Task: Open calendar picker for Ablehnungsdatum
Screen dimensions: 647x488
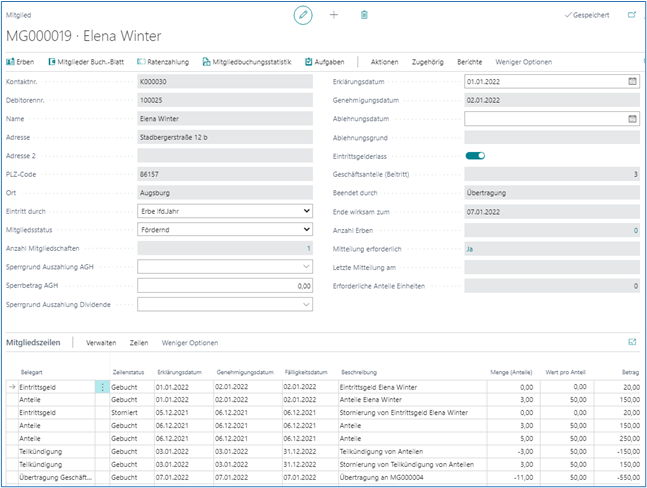Action: [631, 119]
